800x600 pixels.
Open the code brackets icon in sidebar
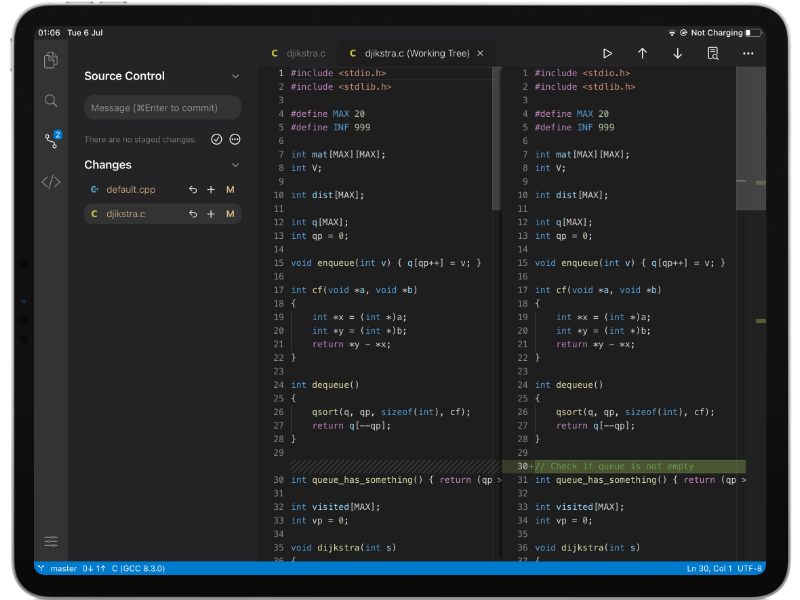pyautogui.click(x=51, y=182)
